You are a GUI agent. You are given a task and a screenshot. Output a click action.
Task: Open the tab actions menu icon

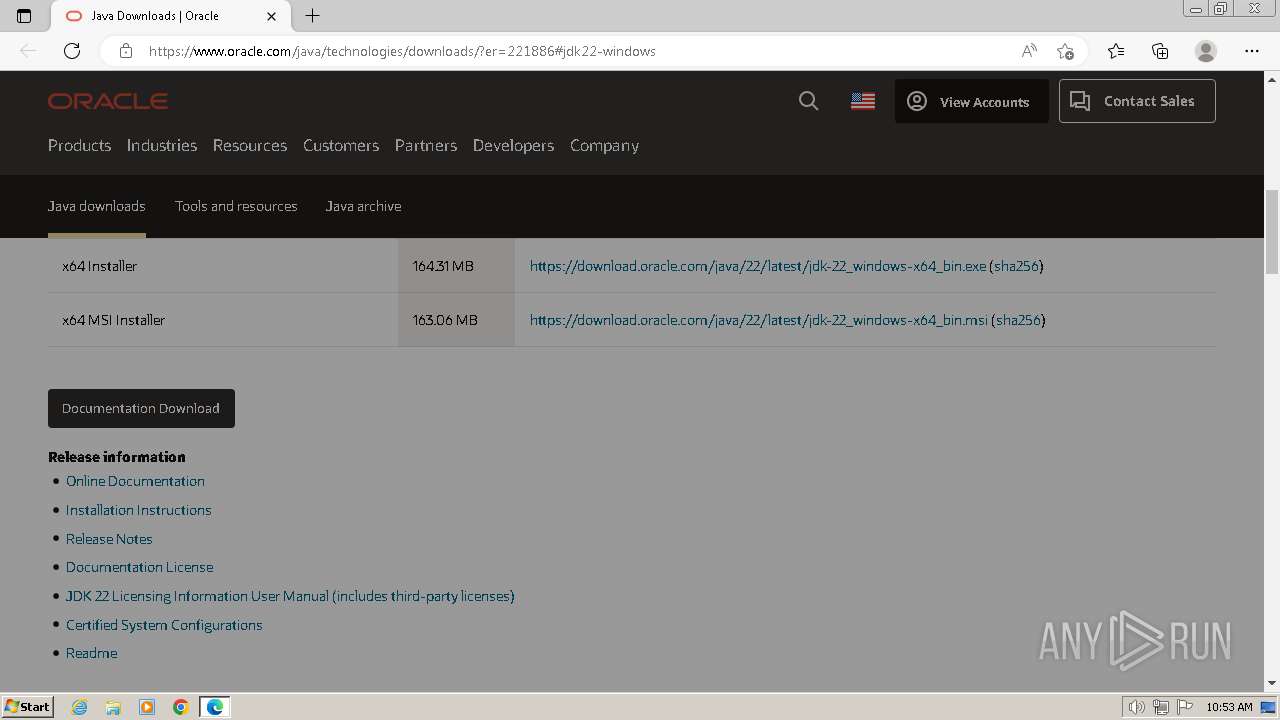(24, 16)
